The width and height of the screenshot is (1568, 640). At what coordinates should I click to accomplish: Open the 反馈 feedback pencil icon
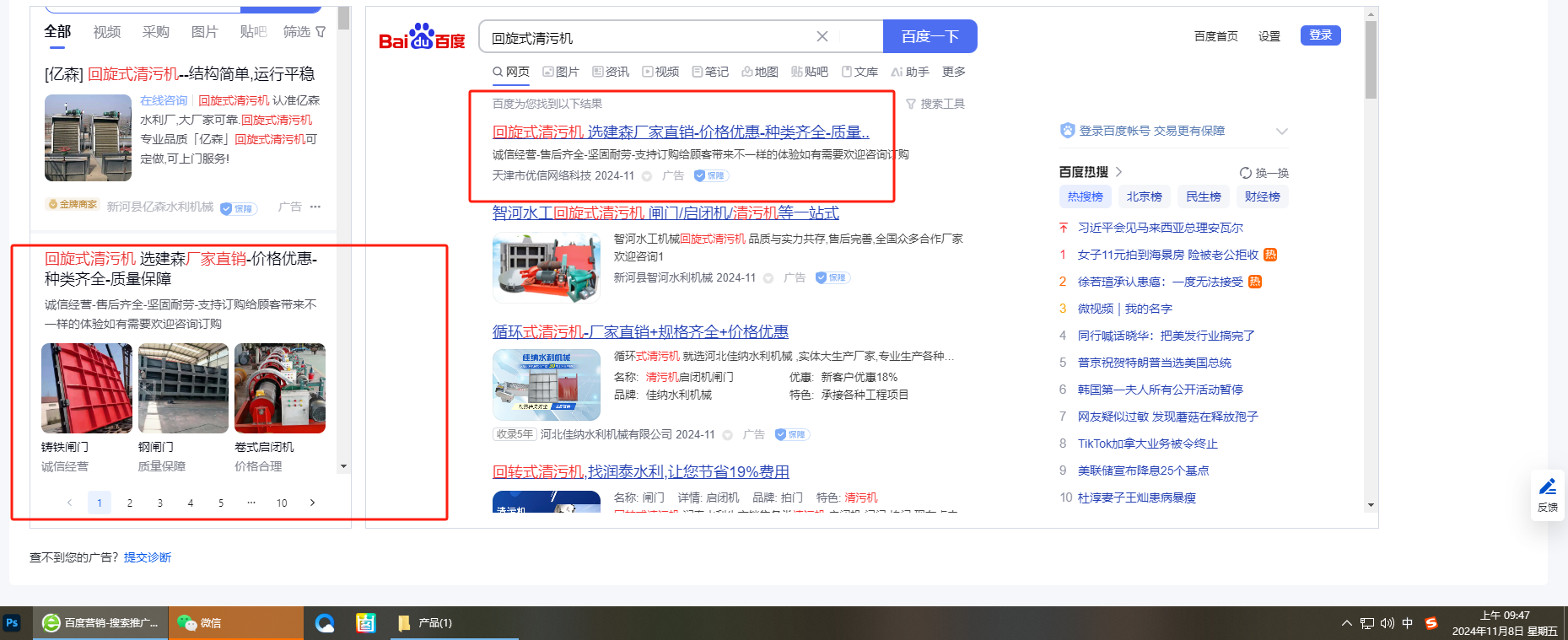point(1547,495)
